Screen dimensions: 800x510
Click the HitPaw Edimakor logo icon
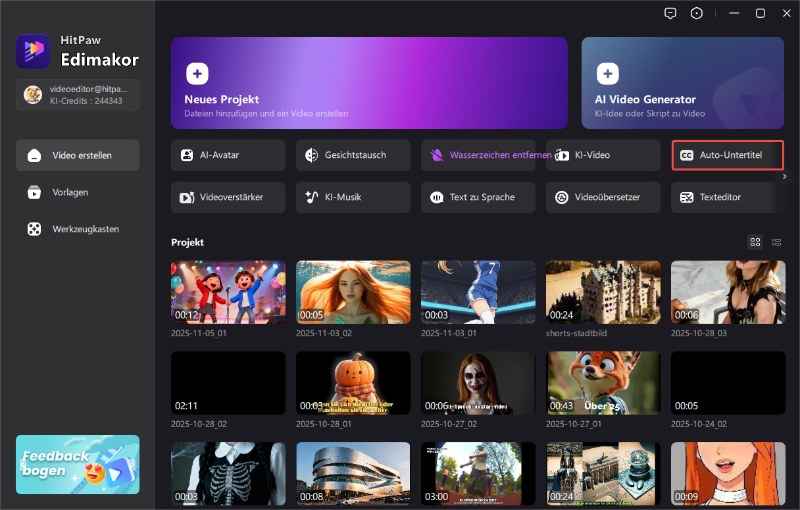point(33,51)
